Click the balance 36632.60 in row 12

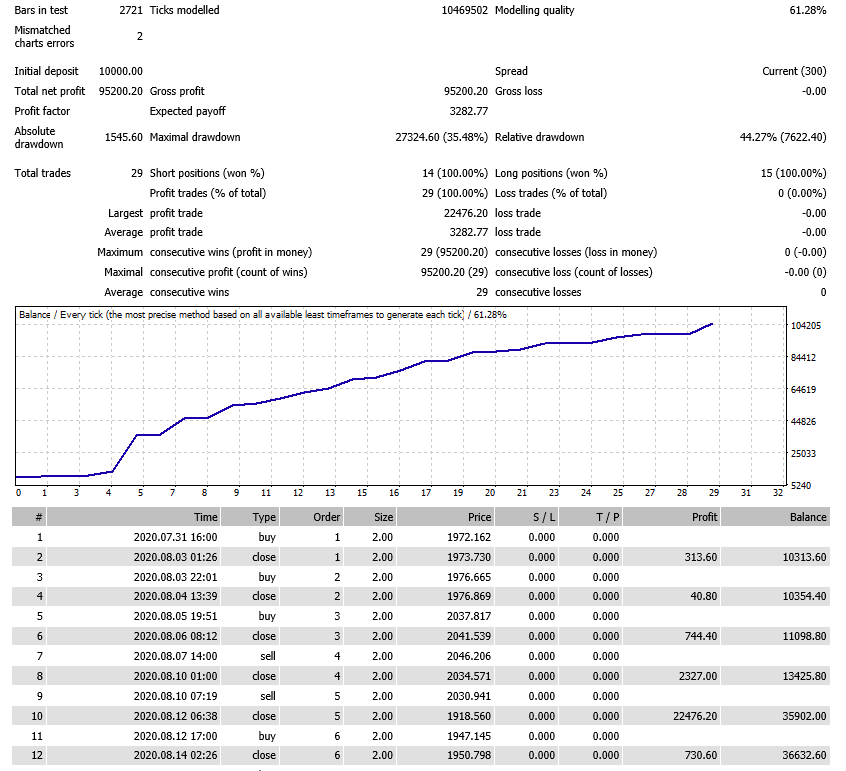pyautogui.click(x=804, y=755)
